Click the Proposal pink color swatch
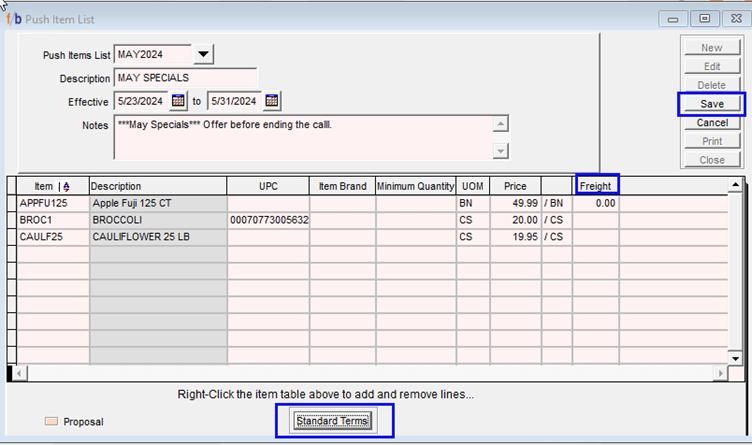The image size is (752, 445). tap(51, 422)
